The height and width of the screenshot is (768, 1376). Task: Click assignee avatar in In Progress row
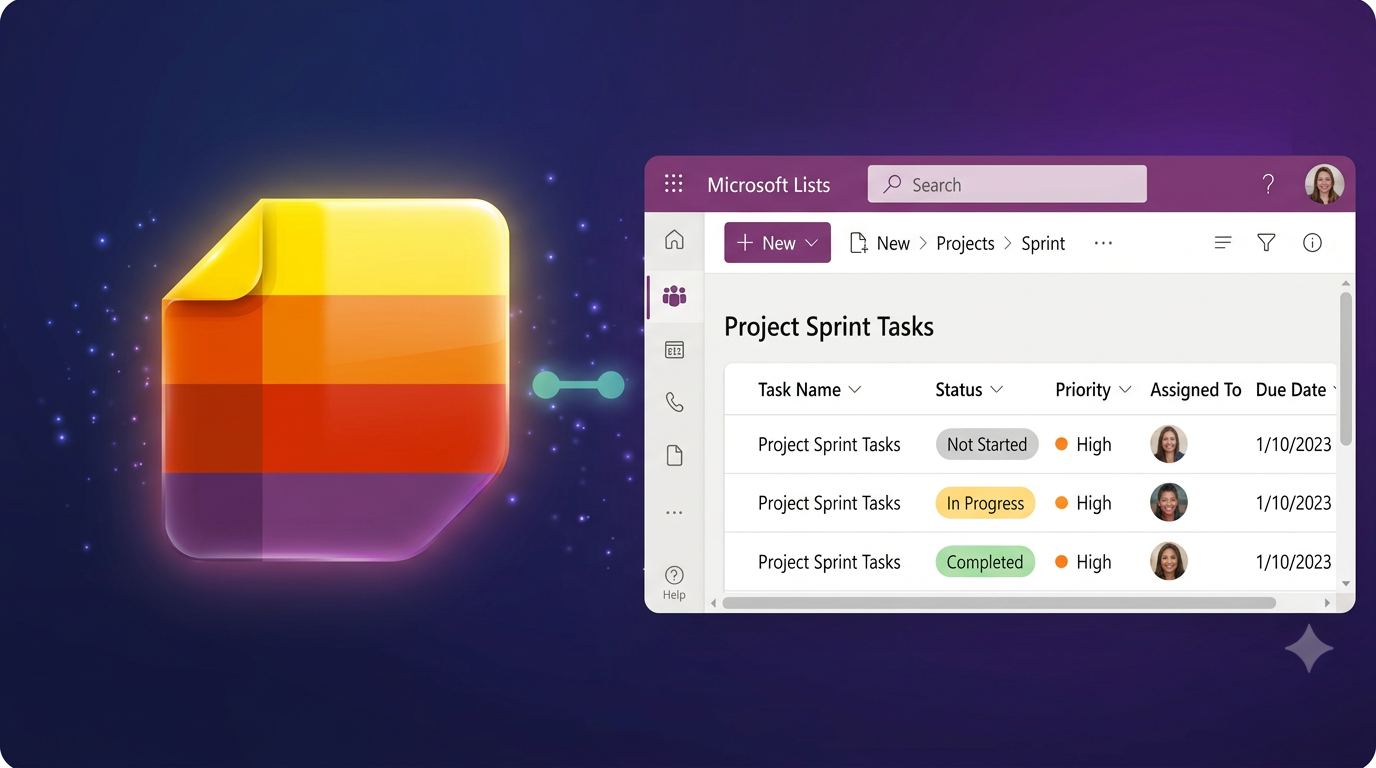click(1169, 502)
